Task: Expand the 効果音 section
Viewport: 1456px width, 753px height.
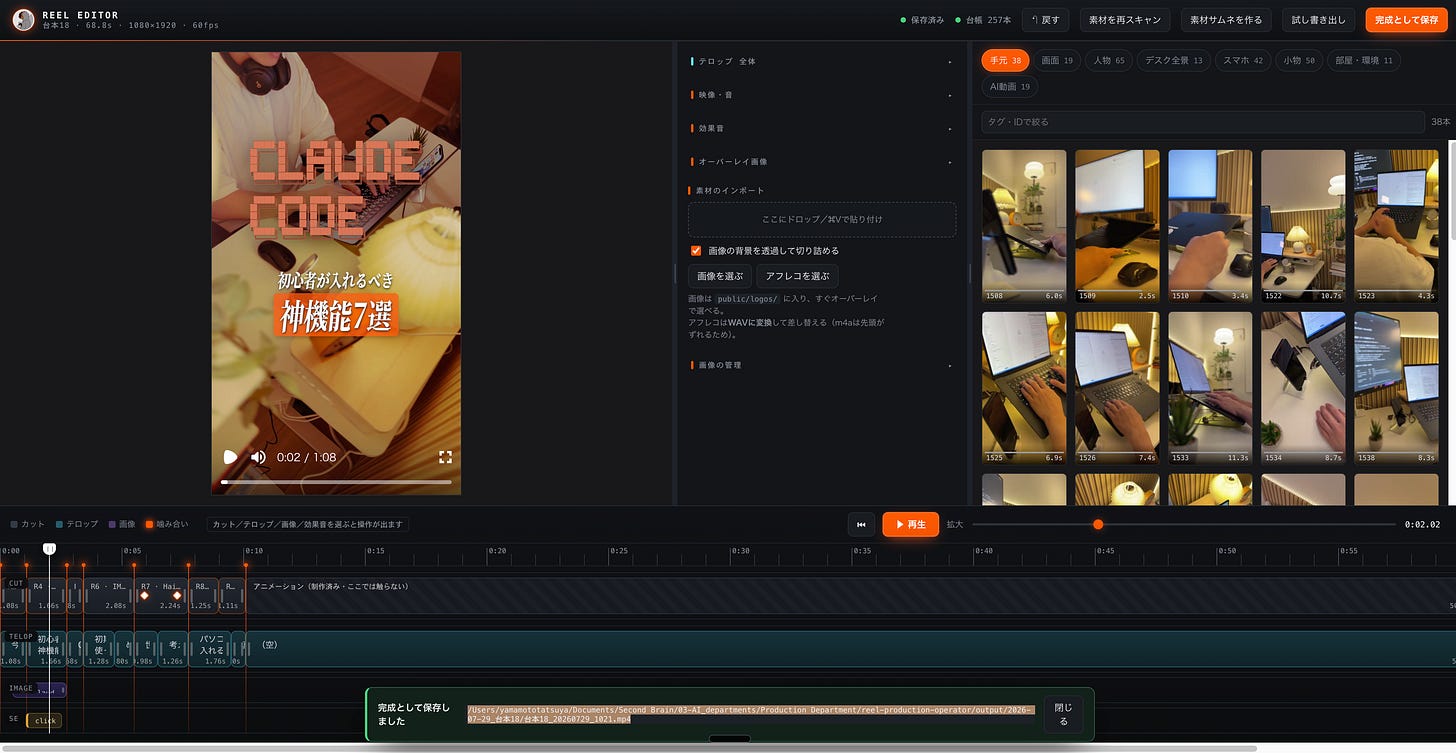Action: [x=821, y=128]
